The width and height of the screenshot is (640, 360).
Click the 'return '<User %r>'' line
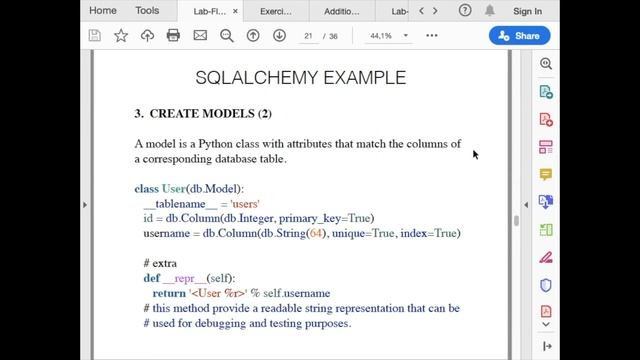coord(241,293)
